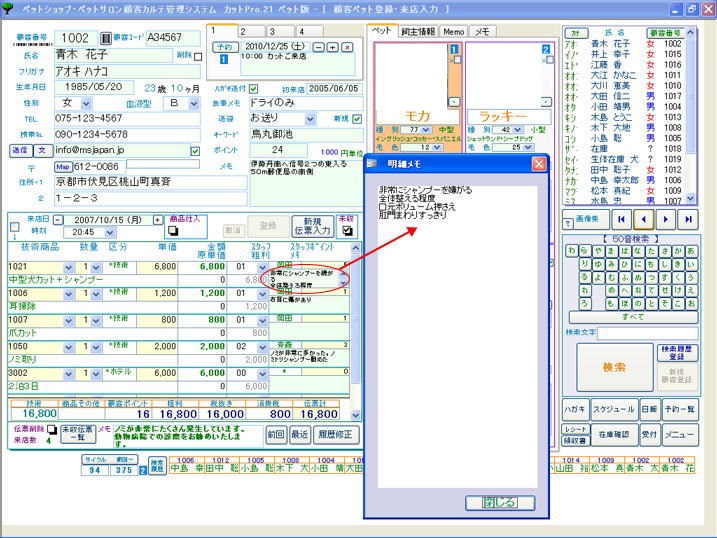
Task: Toggle the small checkbox on the ラッキー photo
Action: [550, 59]
